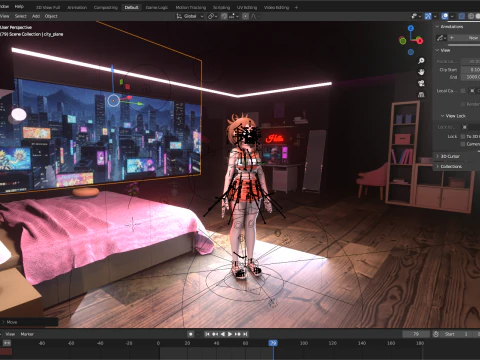Image resolution: width=480 pixels, height=360 pixels.
Task: Open object visibility filter icon
Action: click(414, 16)
